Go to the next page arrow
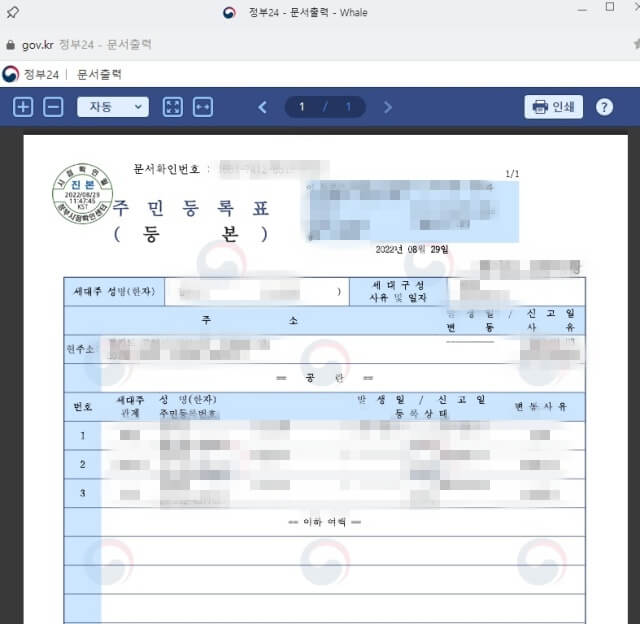The width and height of the screenshot is (640, 624). [388, 107]
